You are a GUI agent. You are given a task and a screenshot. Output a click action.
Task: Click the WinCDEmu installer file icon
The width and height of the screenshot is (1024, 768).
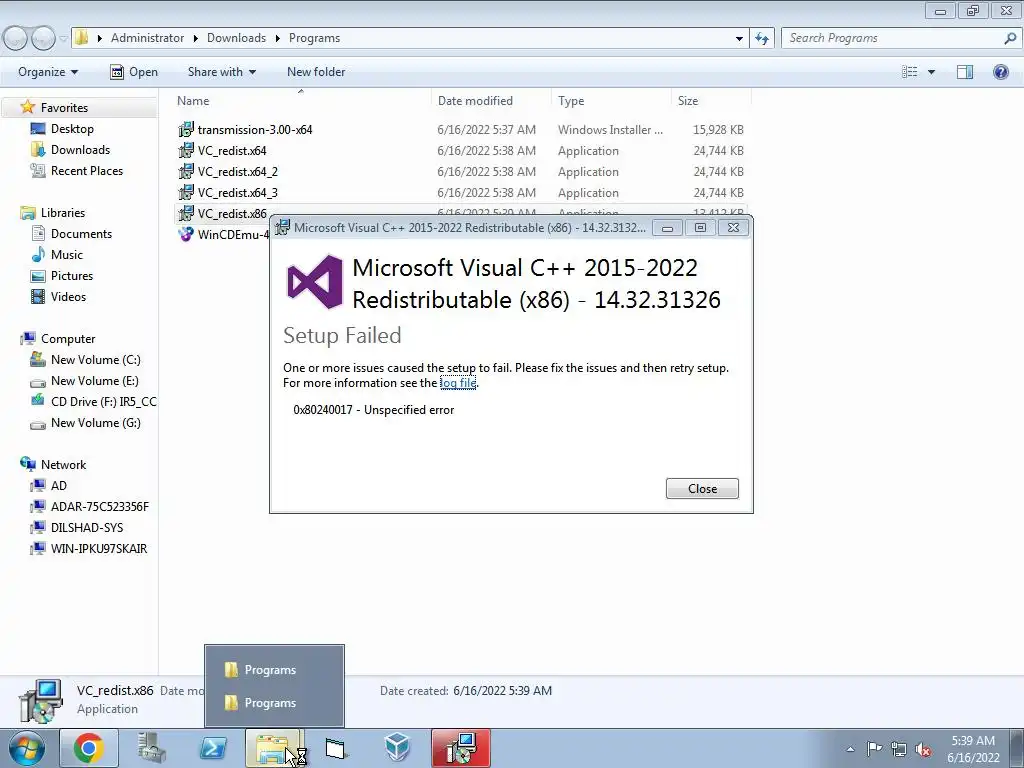click(x=186, y=234)
